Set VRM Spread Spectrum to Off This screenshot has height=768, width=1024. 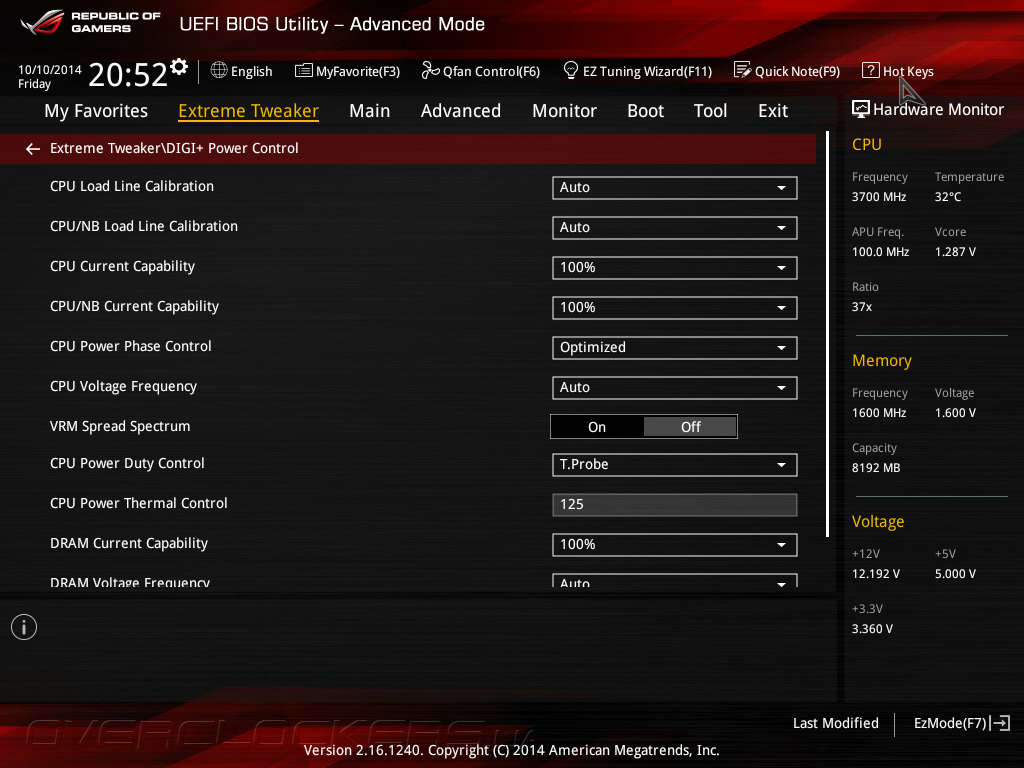[x=690, y=427]
